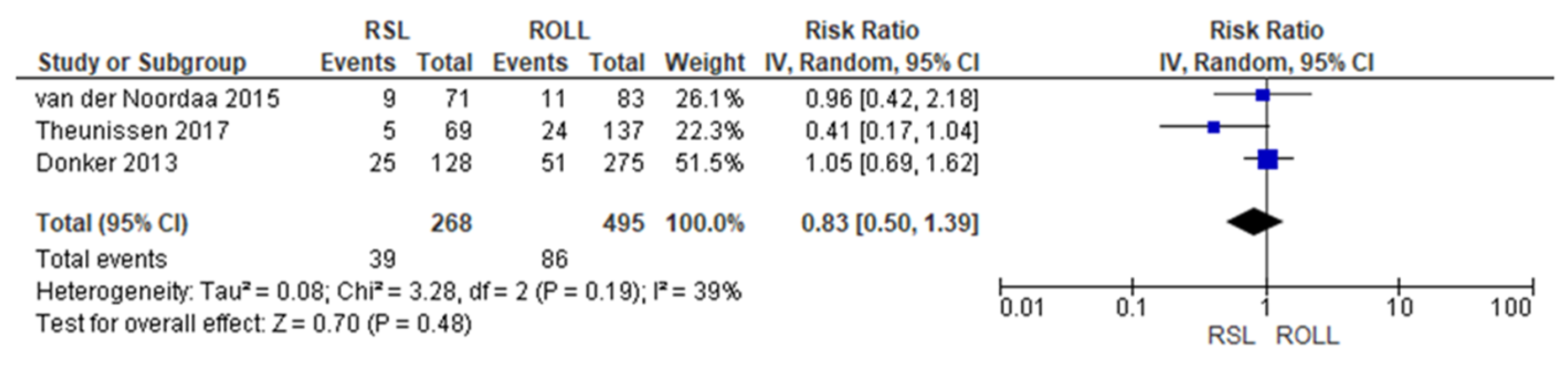Select the Theunissen 2017 study name
Viewport: 1568px width, 365px height.
pyautogui.click(x=133, y=131)
